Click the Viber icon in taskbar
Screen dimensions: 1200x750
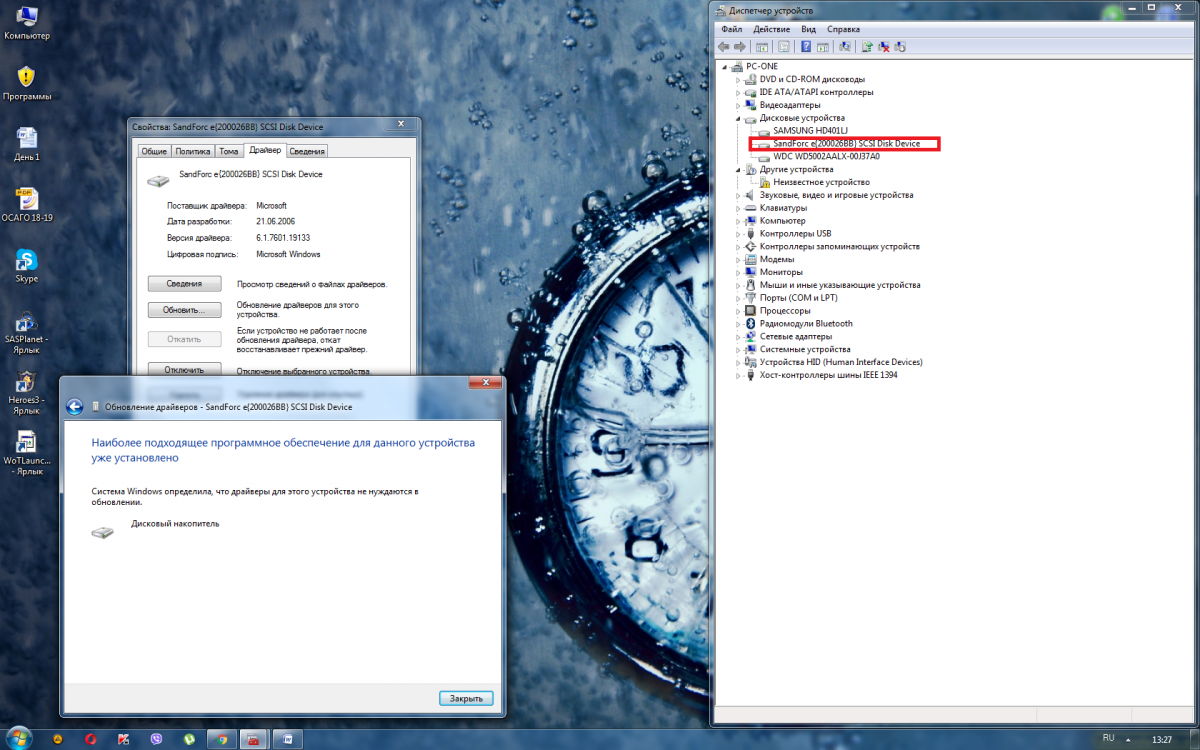(156, 740)
